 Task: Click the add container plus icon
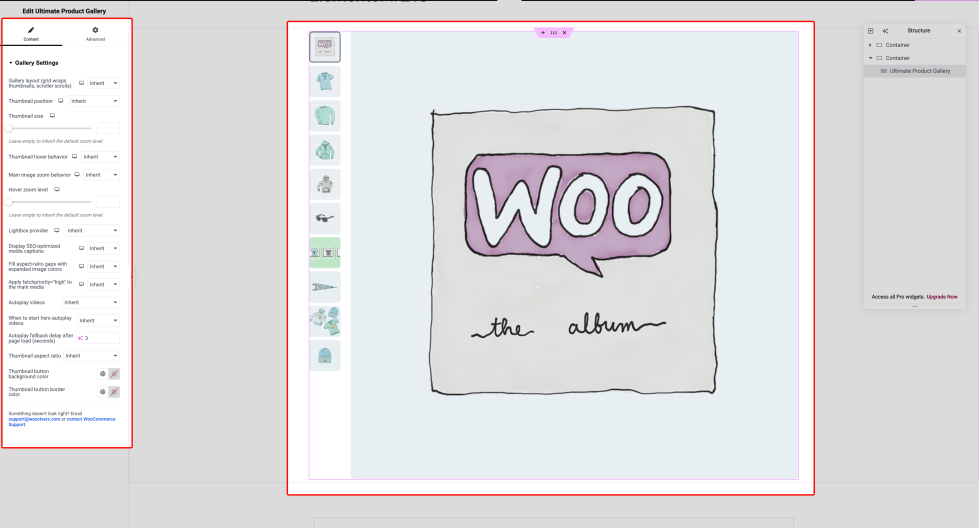point(543,33)
